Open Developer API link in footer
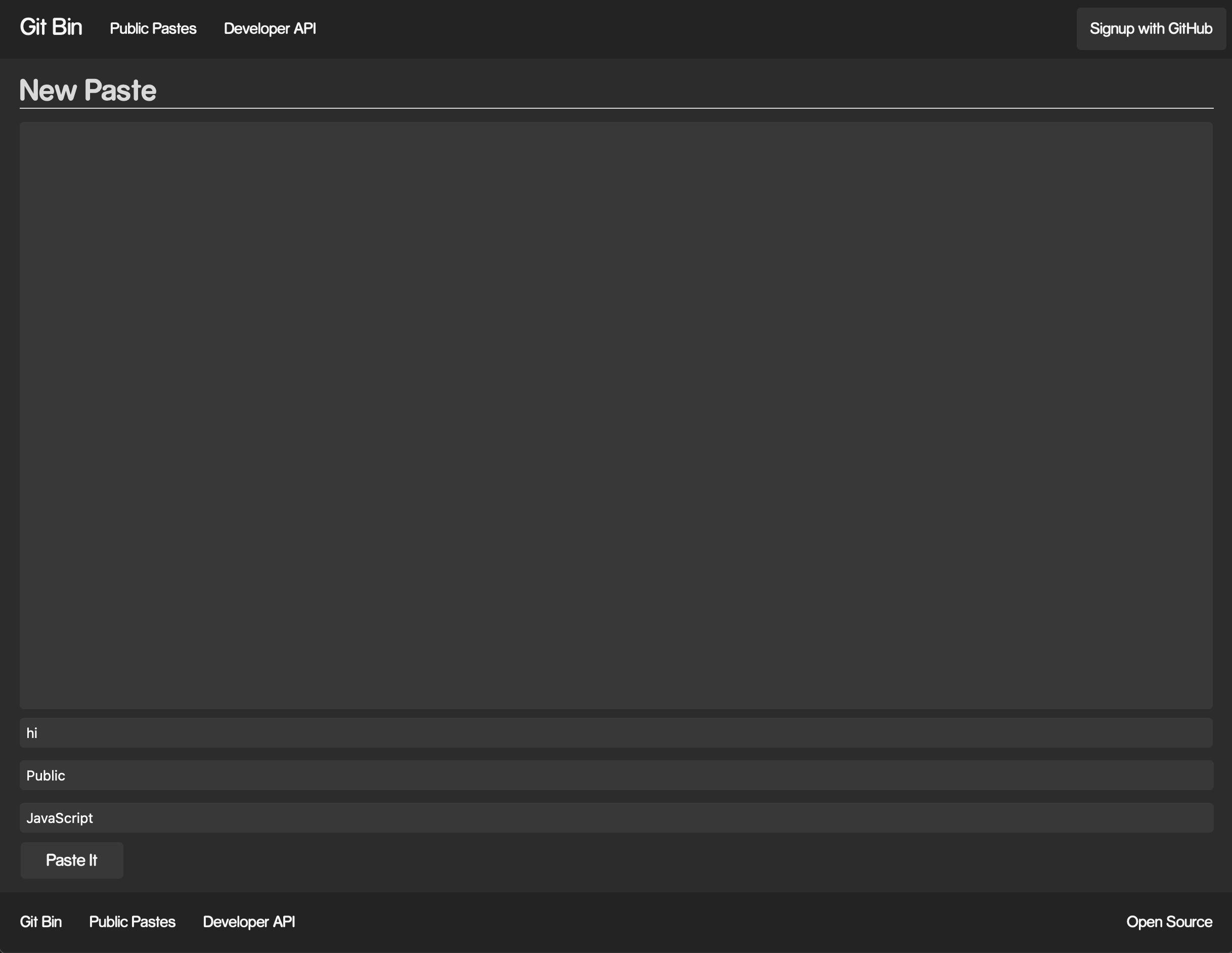This screenshot has width=1232, height=953. point(249,922)
